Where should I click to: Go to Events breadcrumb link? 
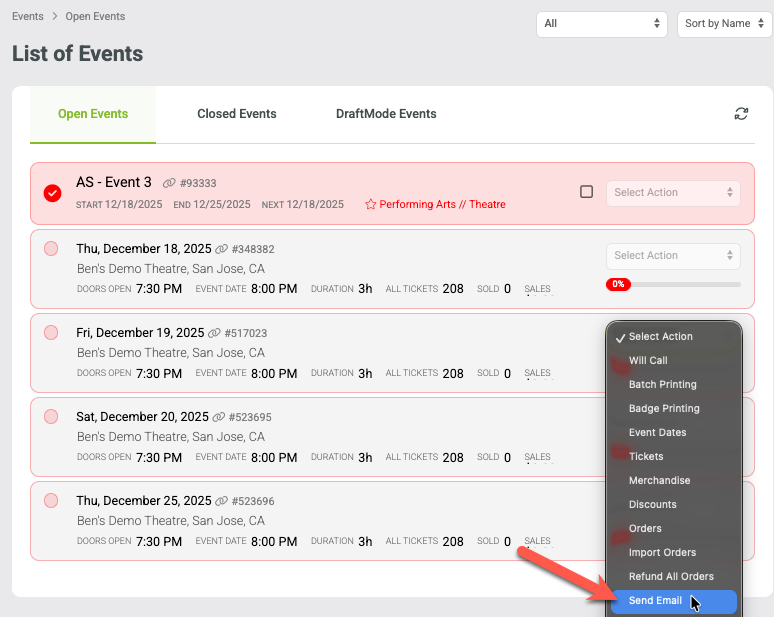(28, 16)
